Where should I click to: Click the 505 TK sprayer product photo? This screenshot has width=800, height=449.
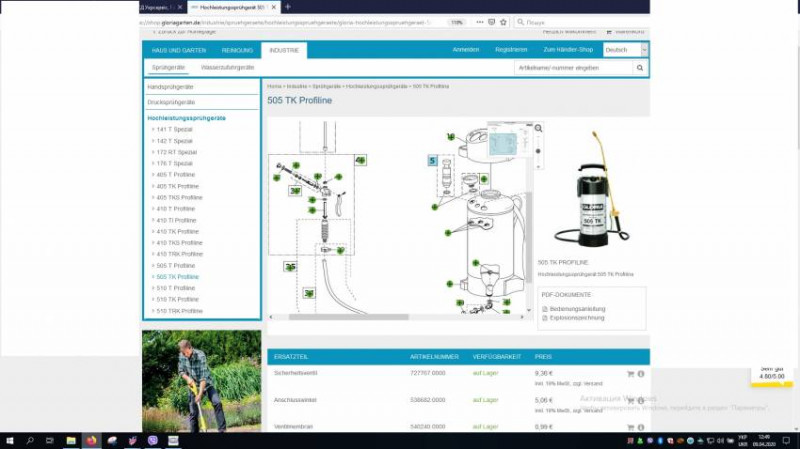pos(592,190)
